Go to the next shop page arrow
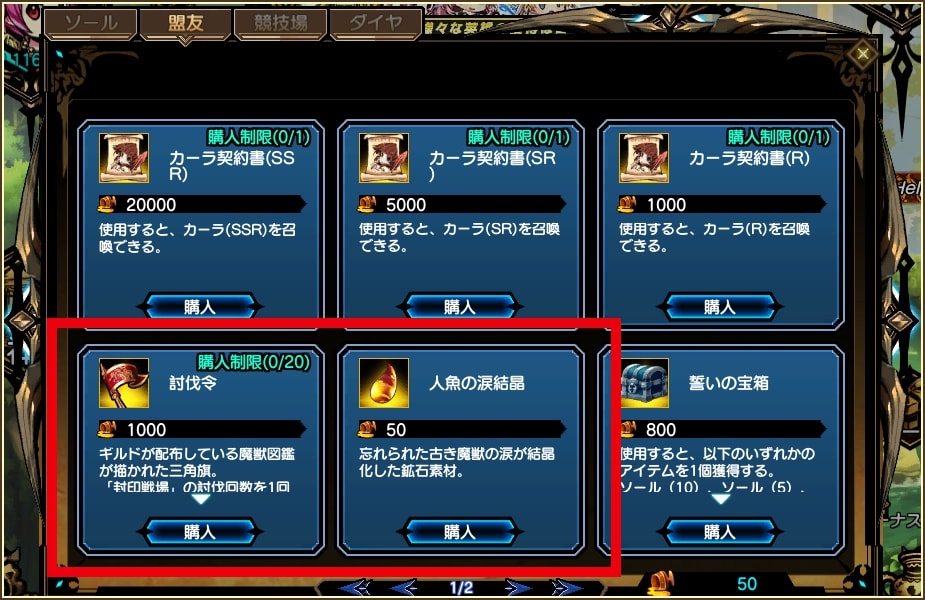Screen dimensions: 925x600 pyautogui.click(x=517, y=588)
